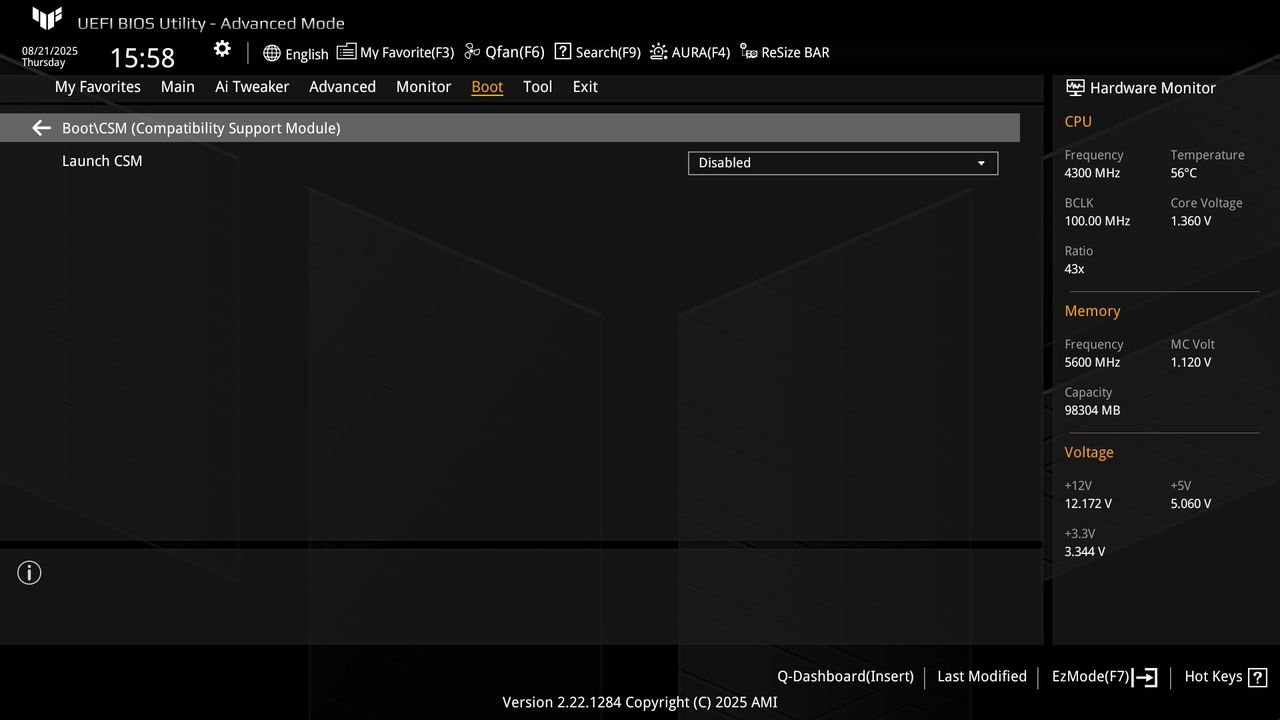This screenshot has width=1280, height=720.
Task: Open Q-Dashboard
Action: click(845, 677)
